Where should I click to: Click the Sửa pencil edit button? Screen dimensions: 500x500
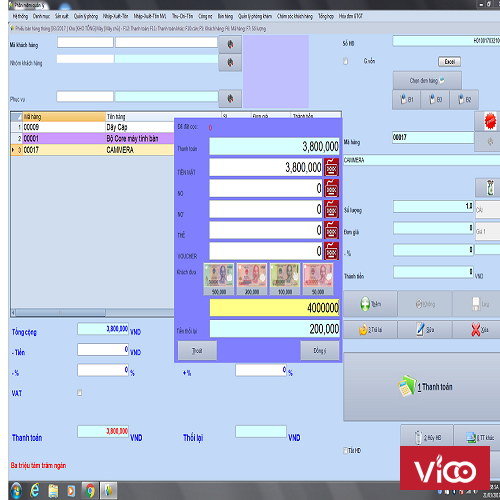point(425,330)
